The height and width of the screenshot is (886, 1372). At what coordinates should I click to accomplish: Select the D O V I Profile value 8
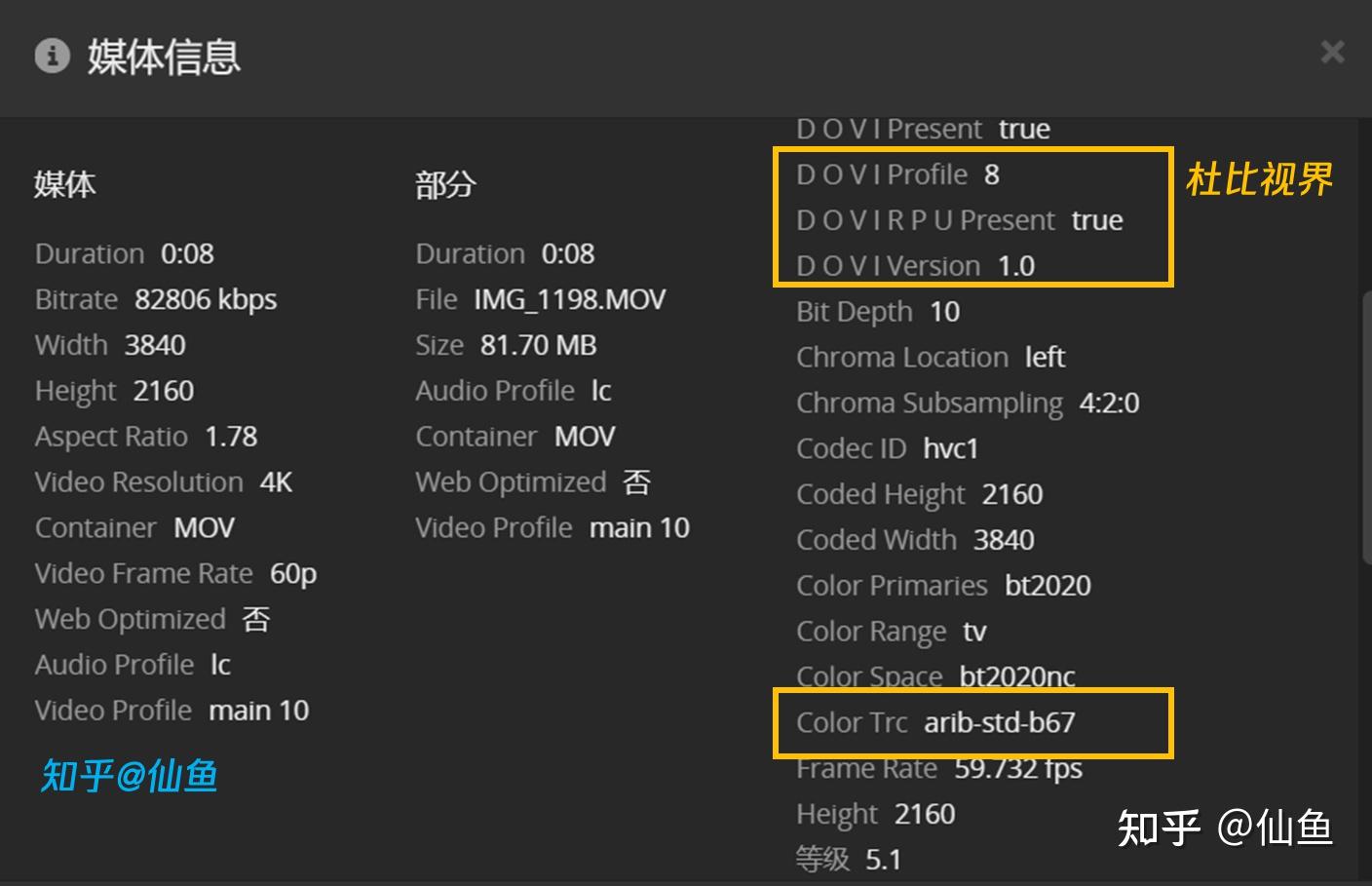[991, 174]
